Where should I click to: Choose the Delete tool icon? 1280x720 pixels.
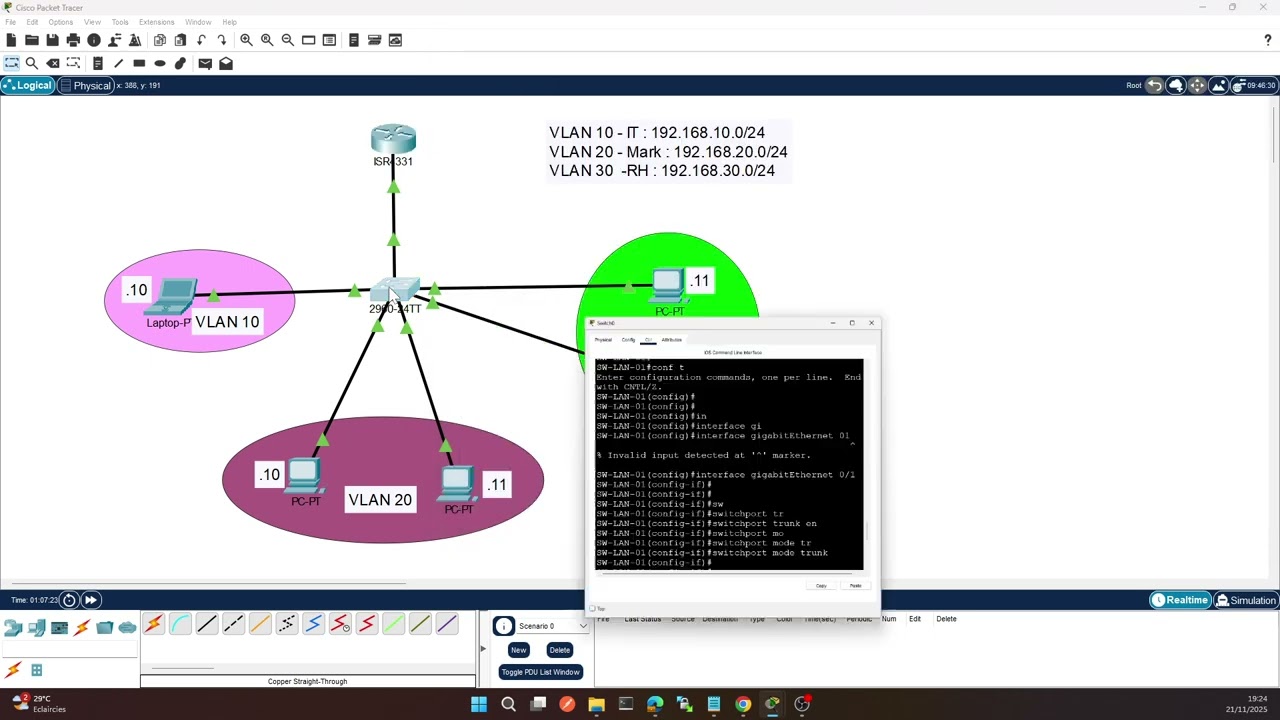pos(52,63)
